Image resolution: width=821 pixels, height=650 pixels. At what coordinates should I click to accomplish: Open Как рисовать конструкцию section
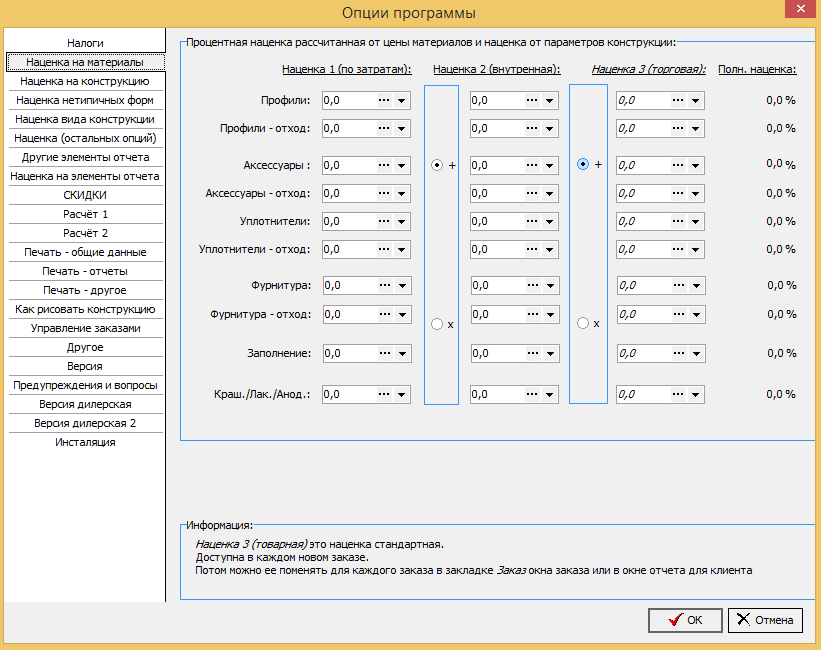coord(85,309)
